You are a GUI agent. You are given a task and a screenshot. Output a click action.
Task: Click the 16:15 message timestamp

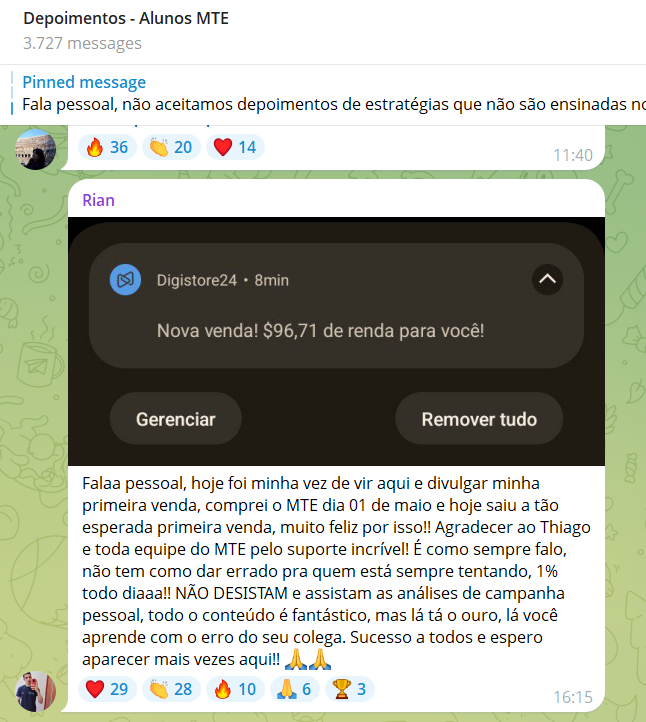tap(572, 697)
